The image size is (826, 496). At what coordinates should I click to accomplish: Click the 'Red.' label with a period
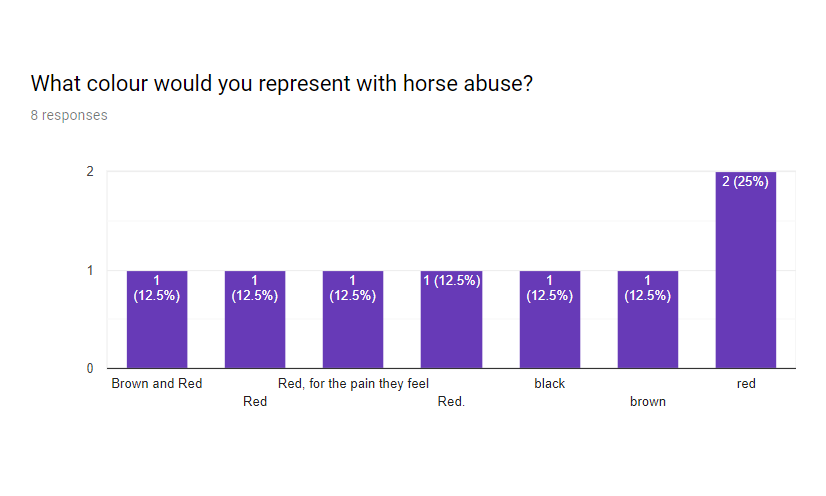(x=451, y=402)
